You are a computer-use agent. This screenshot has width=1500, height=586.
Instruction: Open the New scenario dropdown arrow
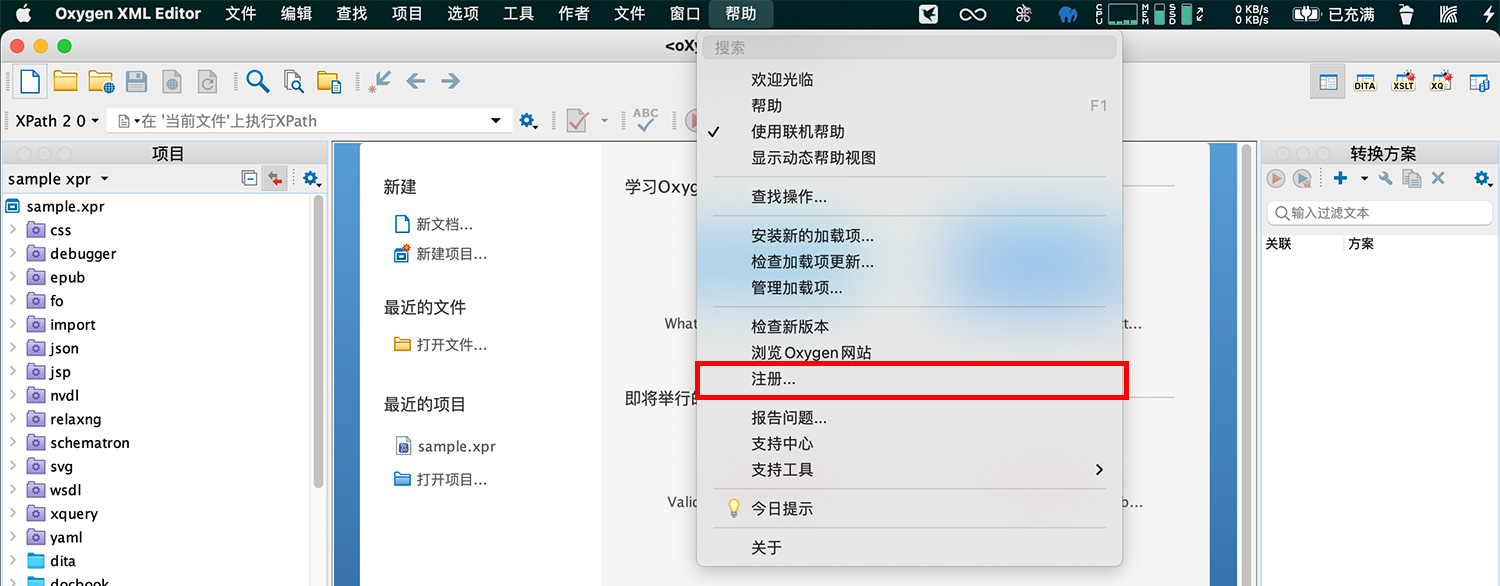tap(1364, 178)
